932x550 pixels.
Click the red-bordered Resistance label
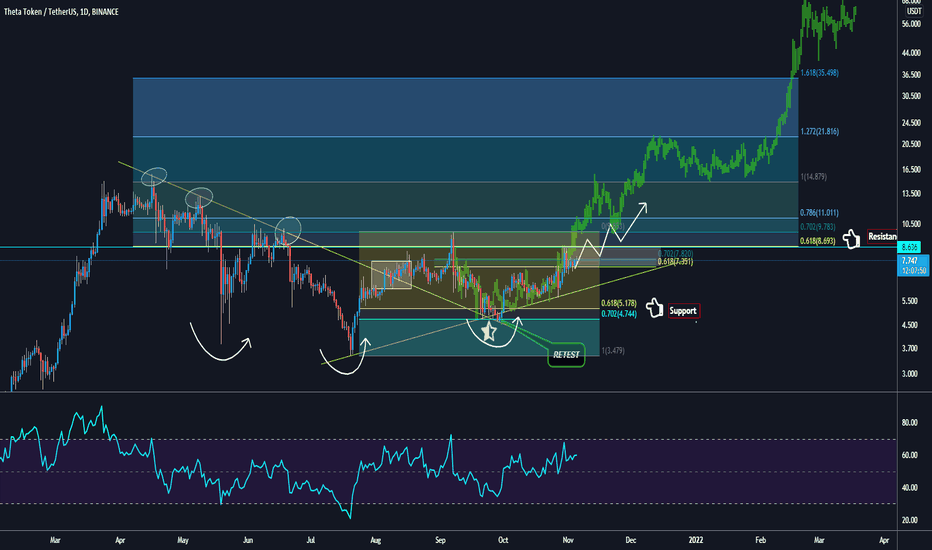point(882,237)
